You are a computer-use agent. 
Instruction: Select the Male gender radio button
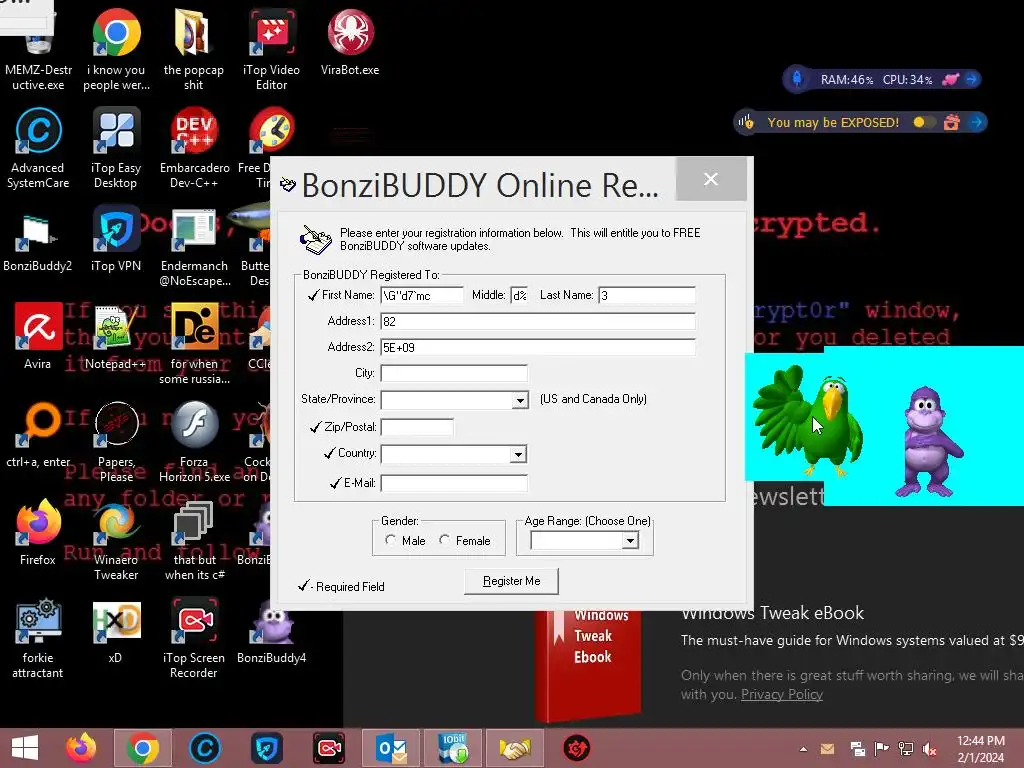(x=391, y=539)
